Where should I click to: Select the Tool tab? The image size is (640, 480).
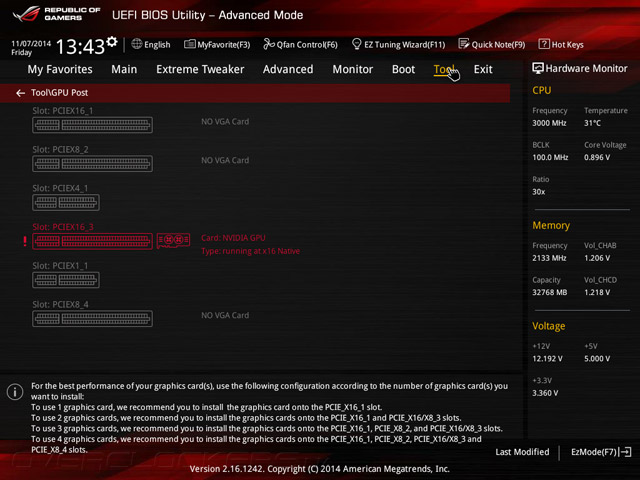[444, 69]
